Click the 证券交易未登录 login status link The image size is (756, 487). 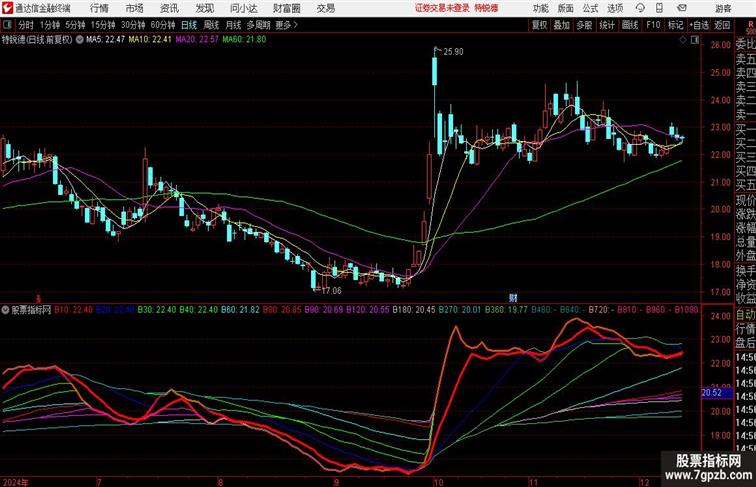(x=442, y=8)
